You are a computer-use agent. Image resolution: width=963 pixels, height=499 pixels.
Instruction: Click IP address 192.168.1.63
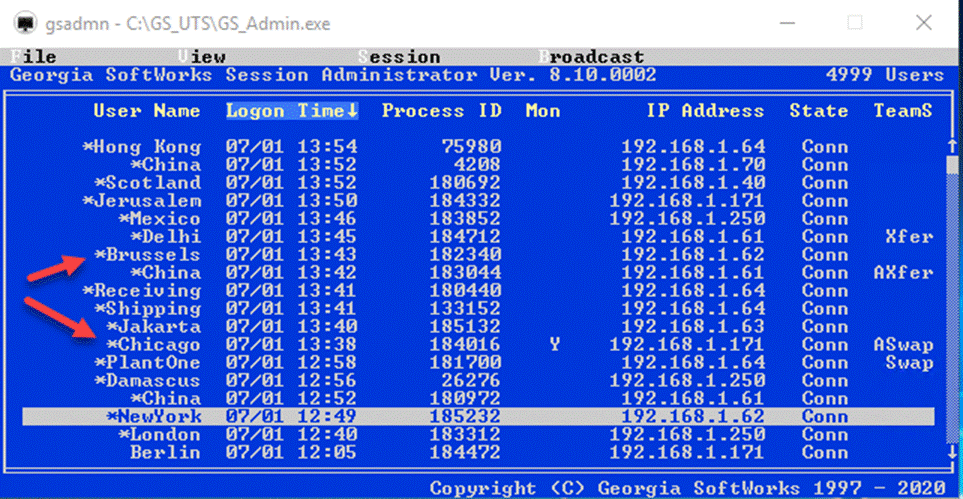[693, 327]
